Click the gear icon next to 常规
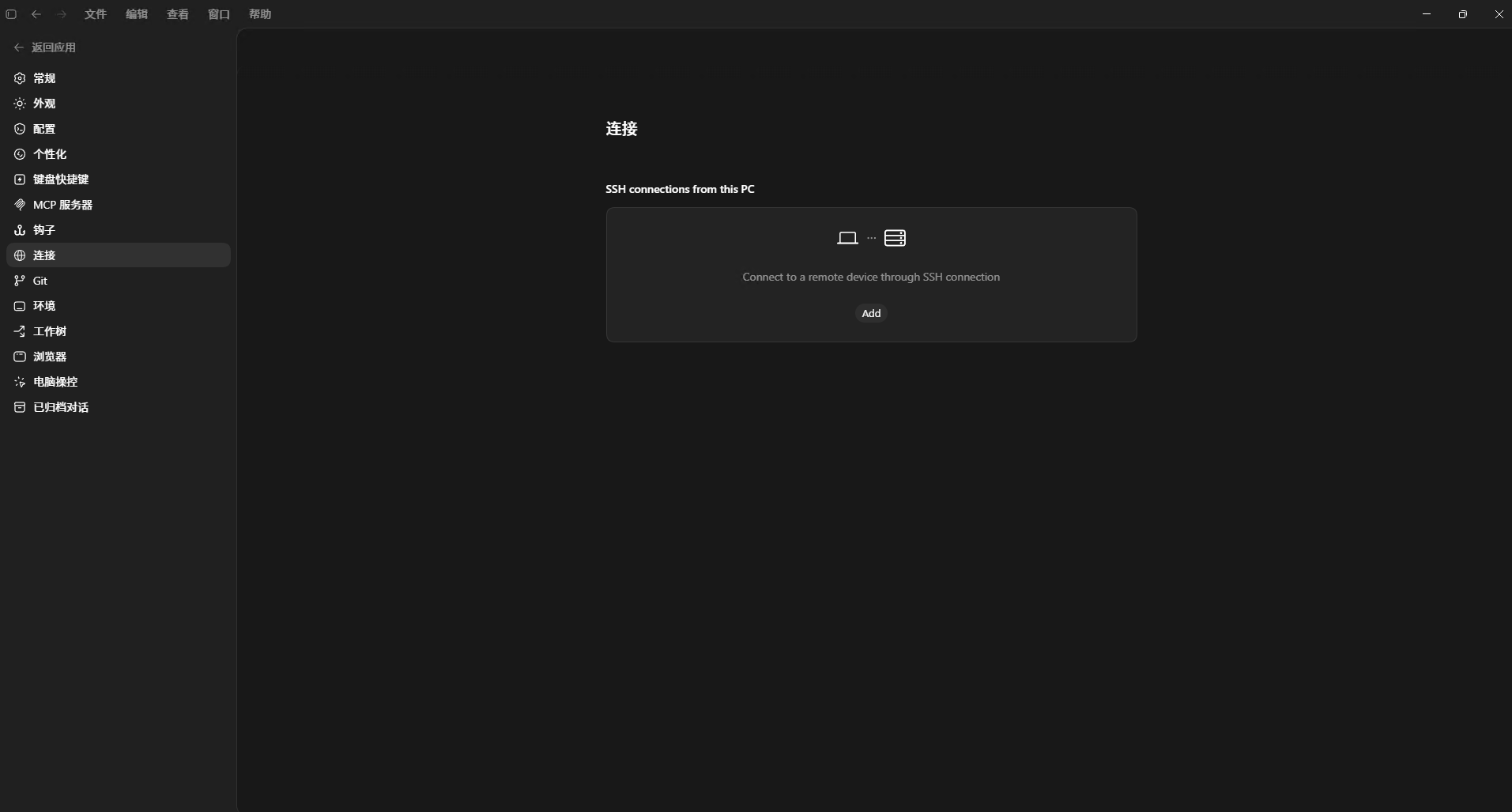The image size is (1512, 812). coord(20,78)
